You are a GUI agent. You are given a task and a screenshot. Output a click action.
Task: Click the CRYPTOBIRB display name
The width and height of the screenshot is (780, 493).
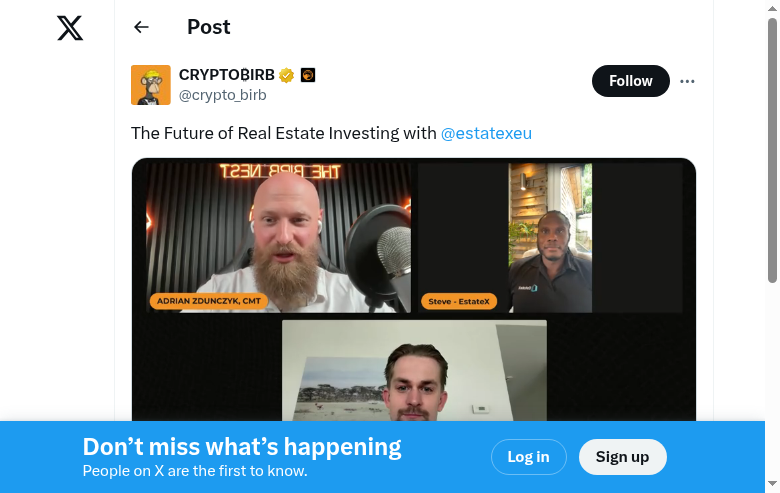(226, 75)
